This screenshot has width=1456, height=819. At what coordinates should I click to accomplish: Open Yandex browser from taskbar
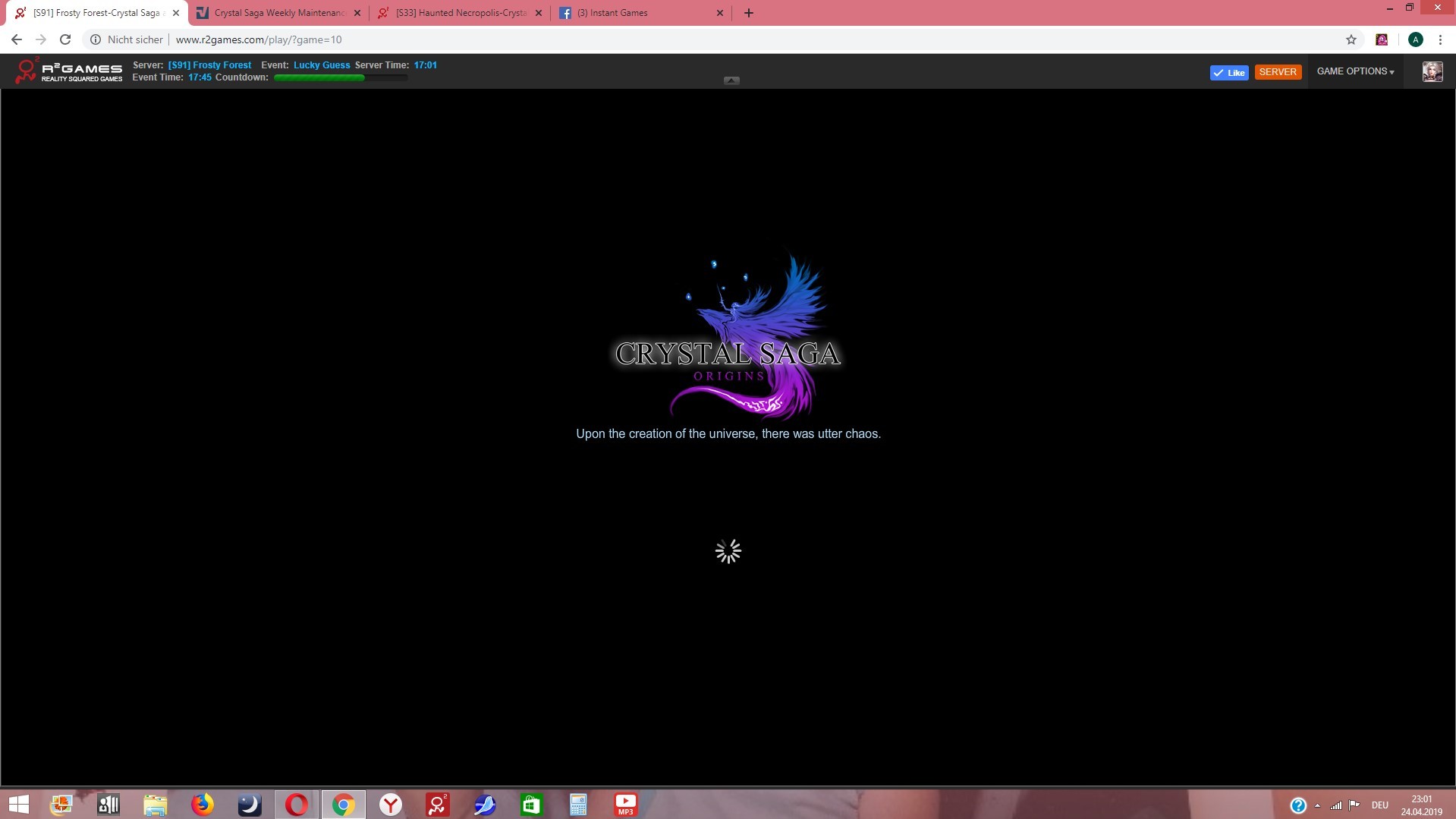(391, 805)
